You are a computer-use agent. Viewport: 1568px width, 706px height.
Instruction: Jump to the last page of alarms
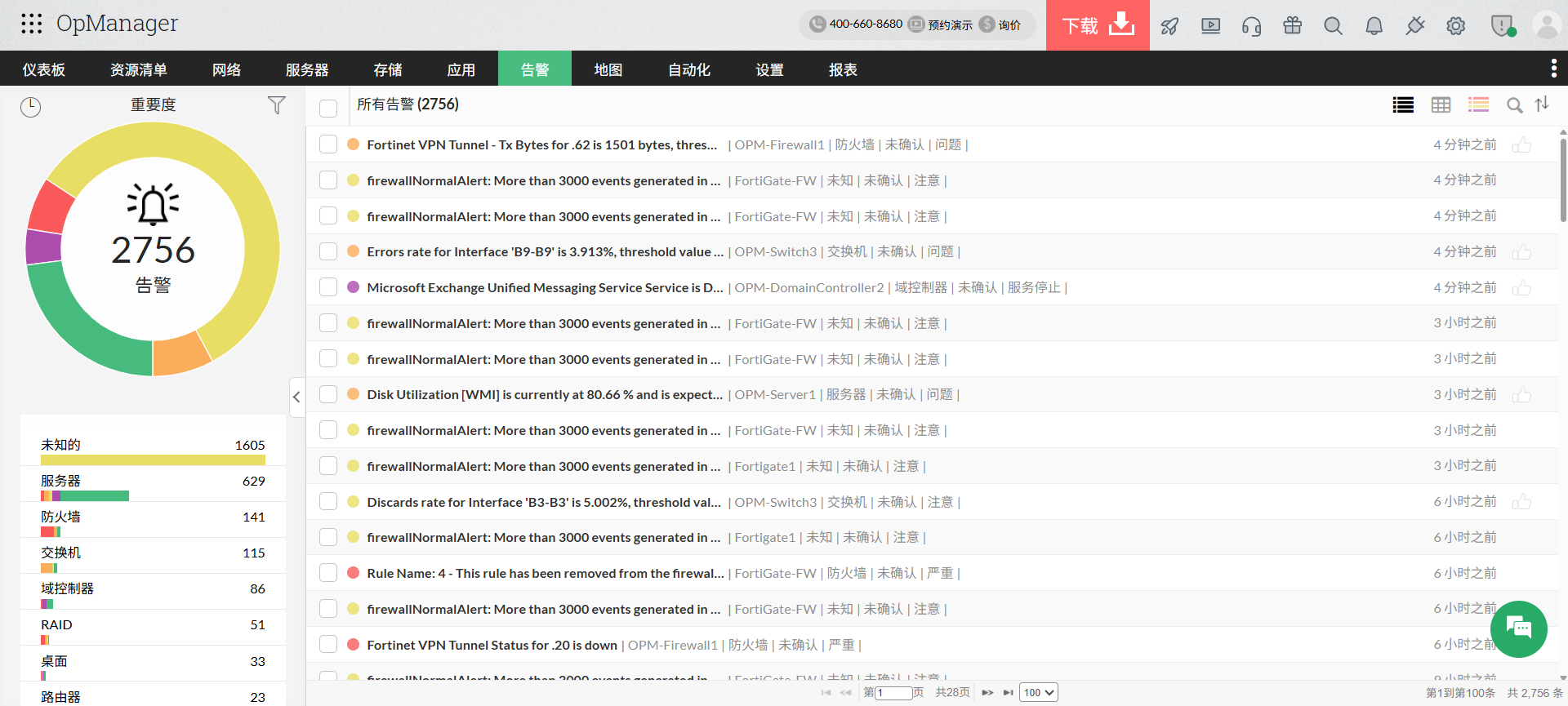pyautogui.click(x=1009, y=693)
